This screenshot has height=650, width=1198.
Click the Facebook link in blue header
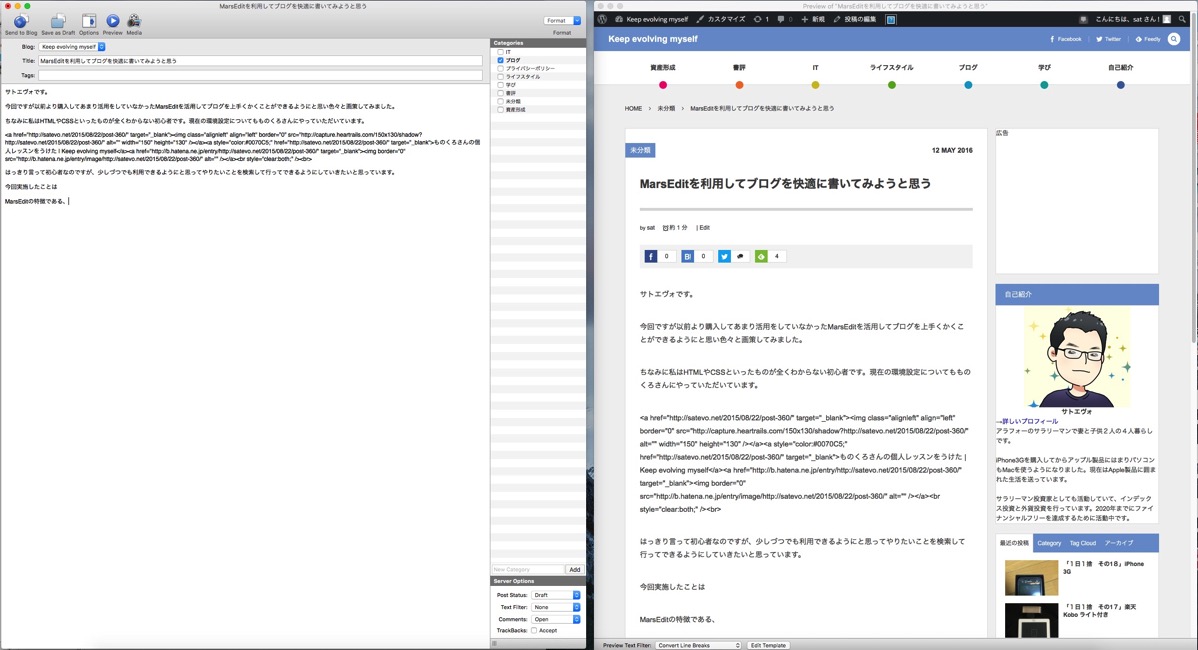[x=1066, y=39]
